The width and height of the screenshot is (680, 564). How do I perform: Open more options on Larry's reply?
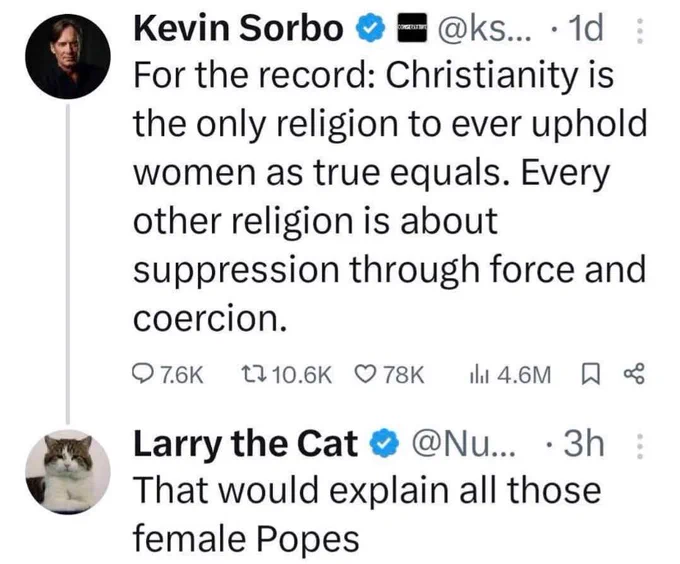tap(639, 446)
